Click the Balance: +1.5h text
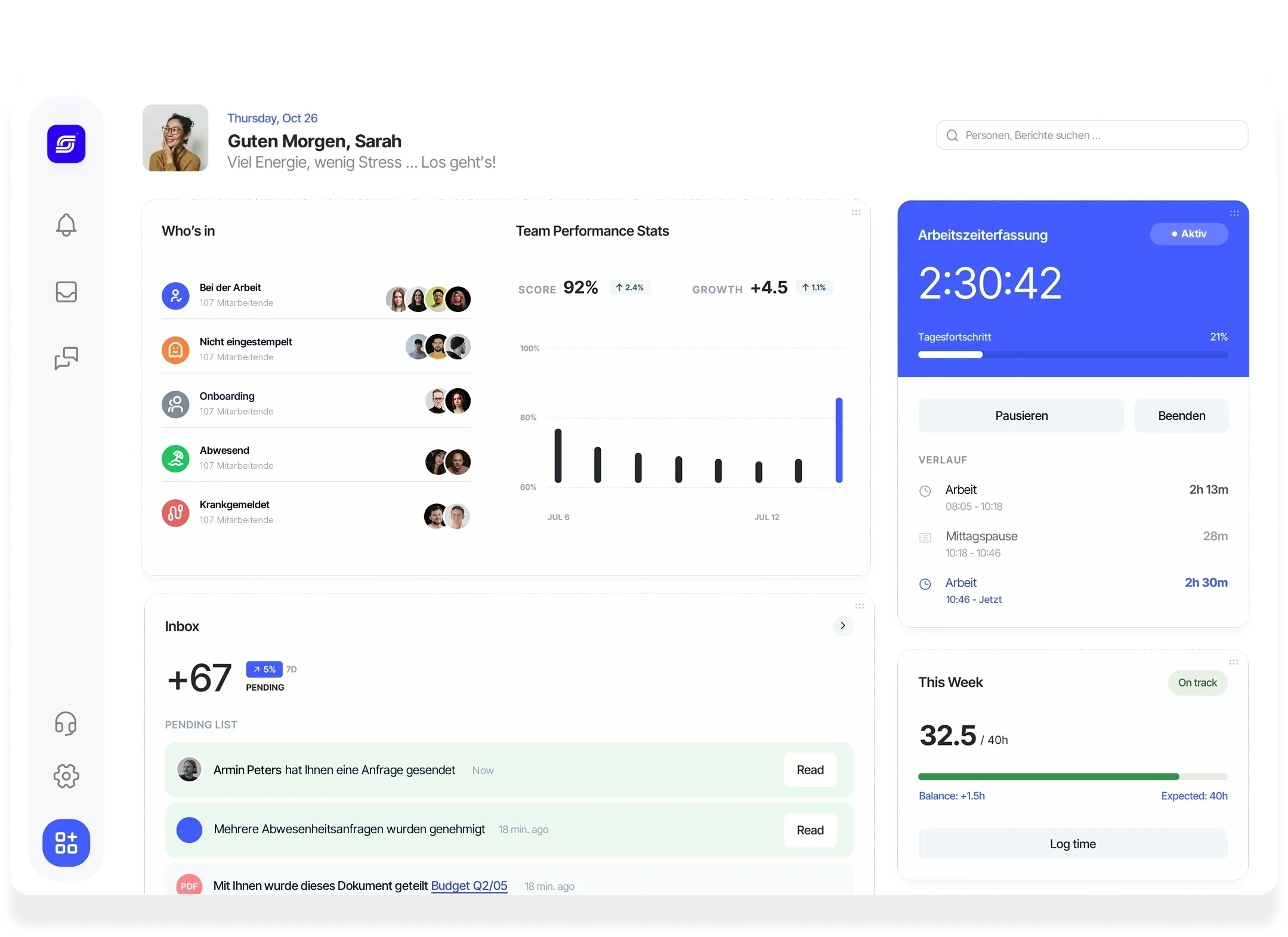 952,796
